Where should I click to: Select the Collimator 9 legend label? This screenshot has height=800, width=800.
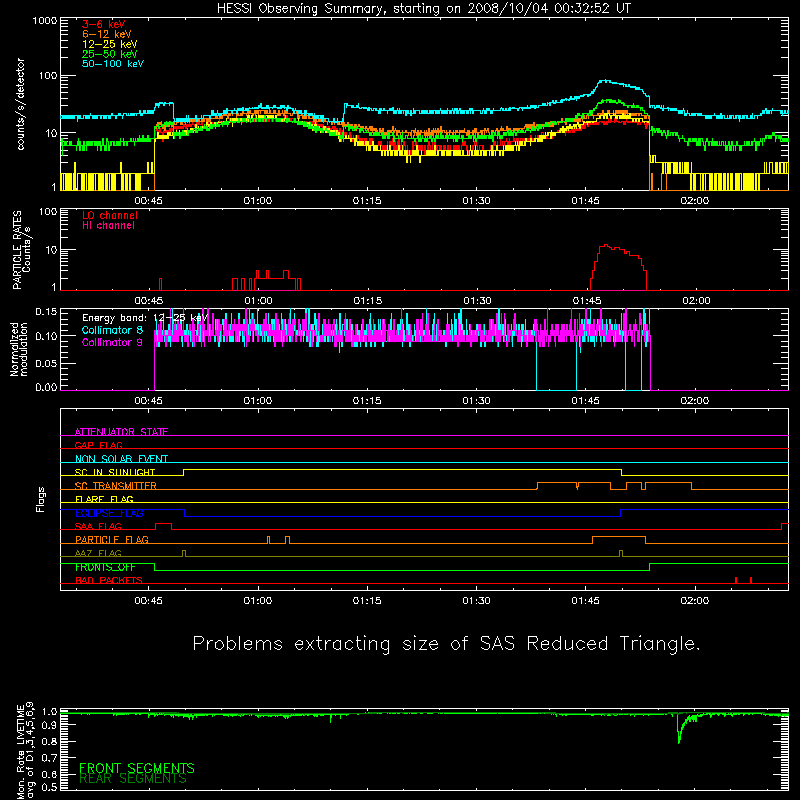click(112, 342)
